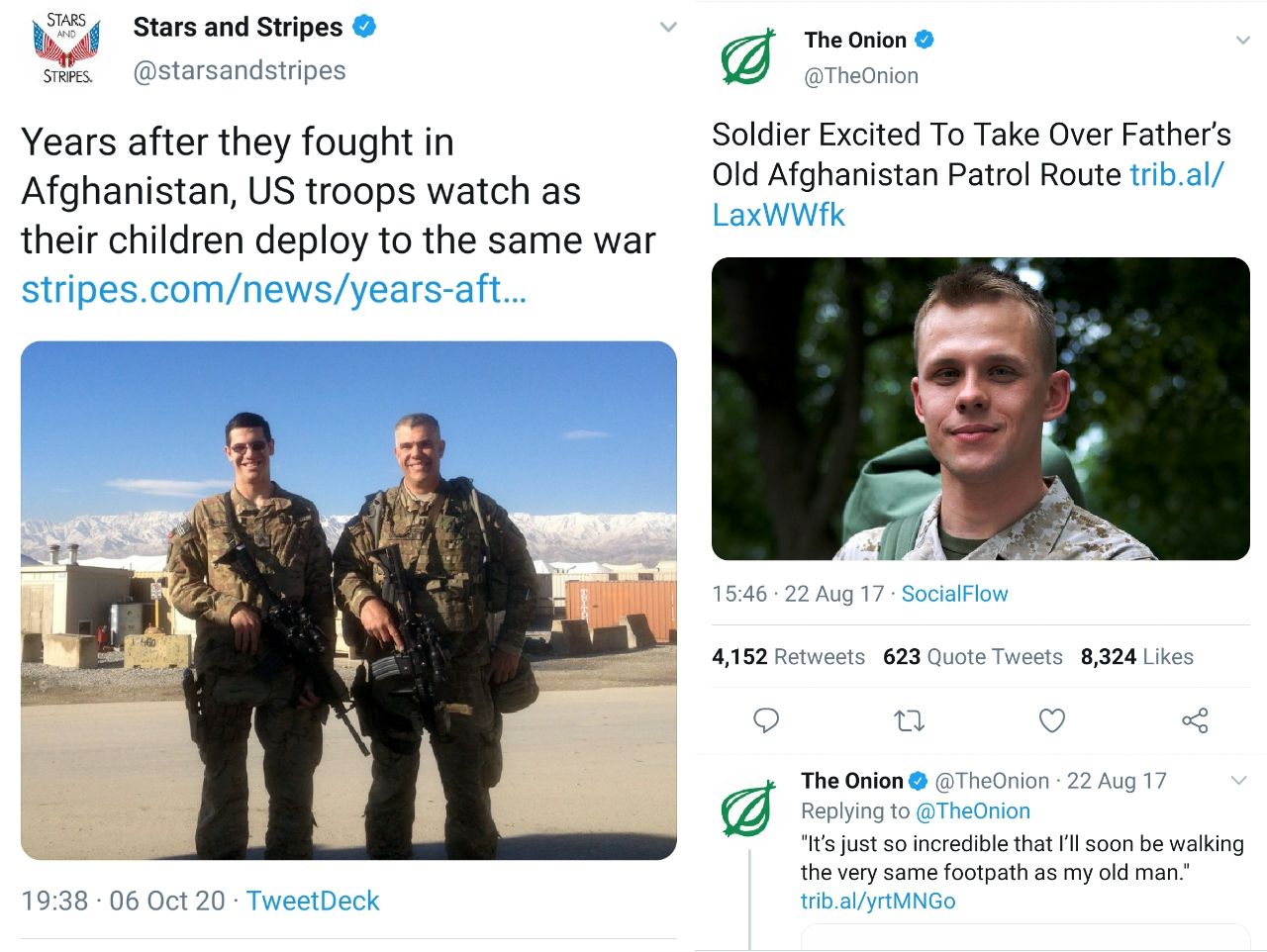The image size is (1267, 952).
Task: View the 8,324 Likes list
Action: pos(1137,656)
